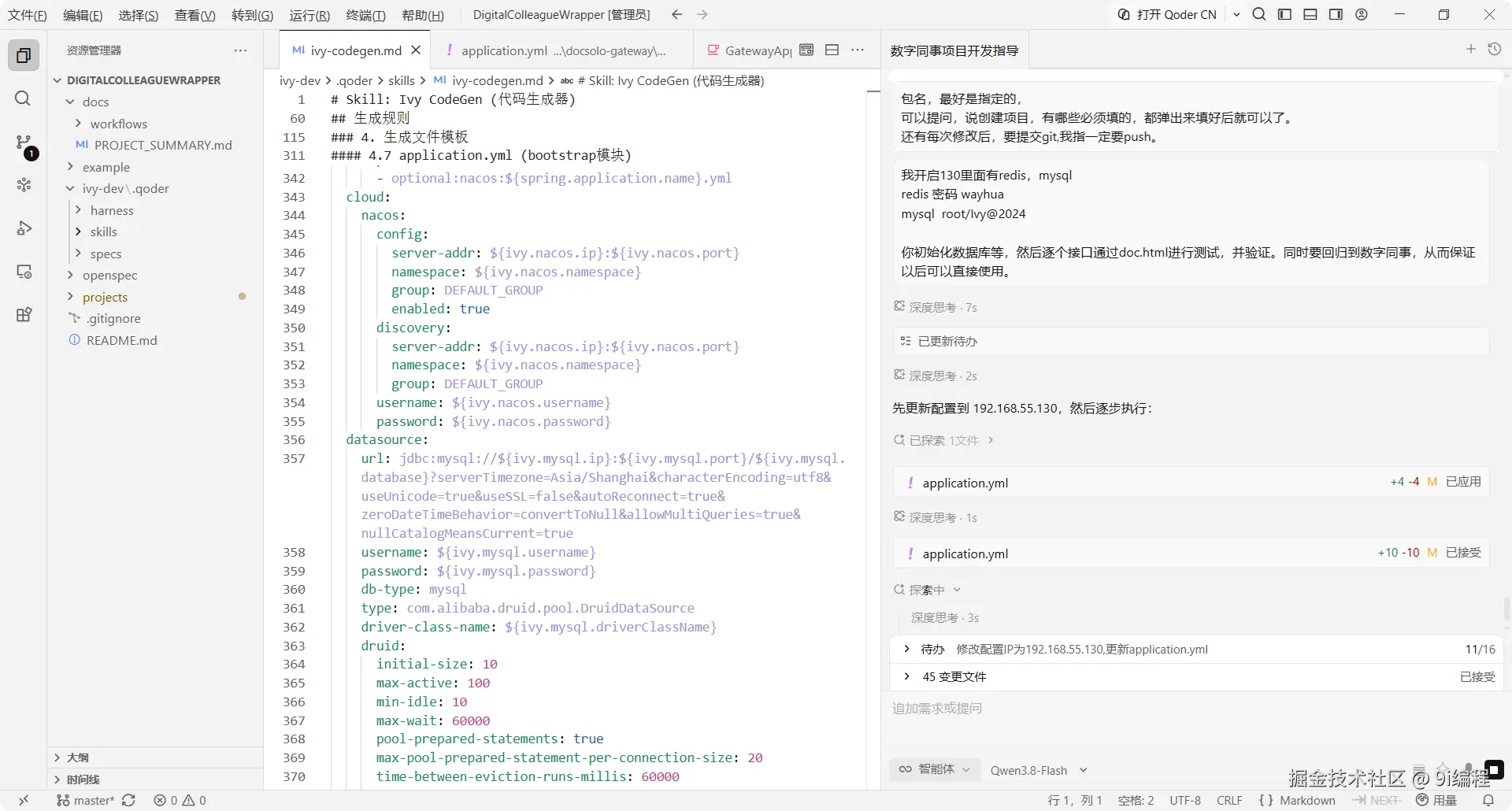Switch to the application.yml editor tab
This screenshot has height=811, width=1512.
[x=562, y=50]
